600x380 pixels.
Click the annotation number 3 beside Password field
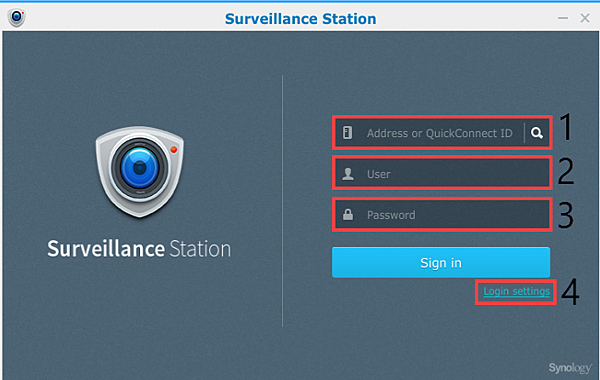click(566, 215)
